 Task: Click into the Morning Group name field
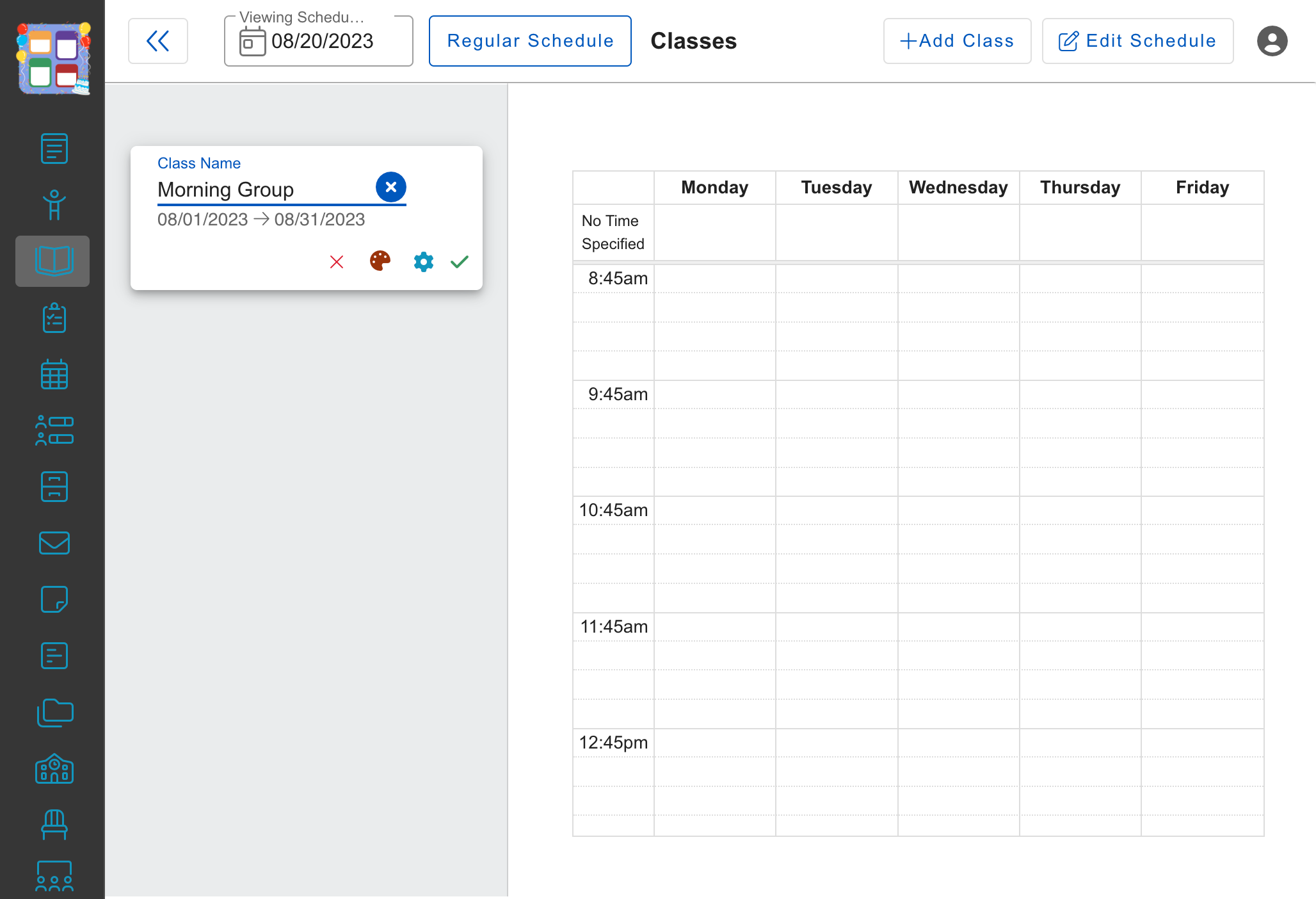tap(265, 190)
